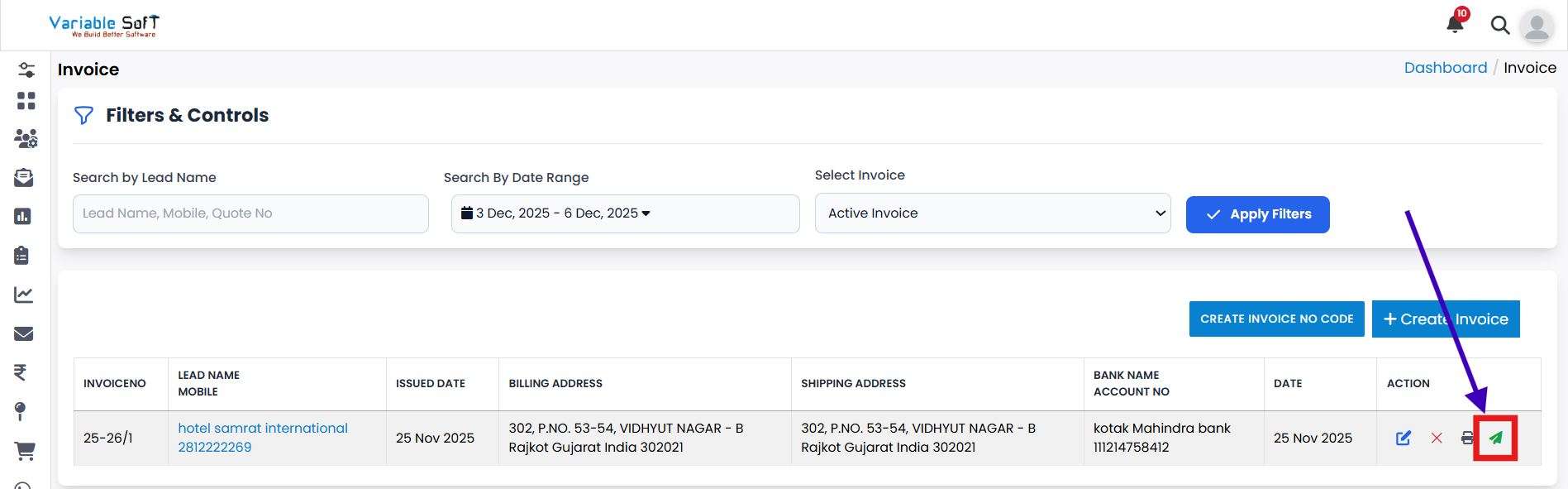
Task: Delete invoice with the red X icon
Action: [1437, 438]
